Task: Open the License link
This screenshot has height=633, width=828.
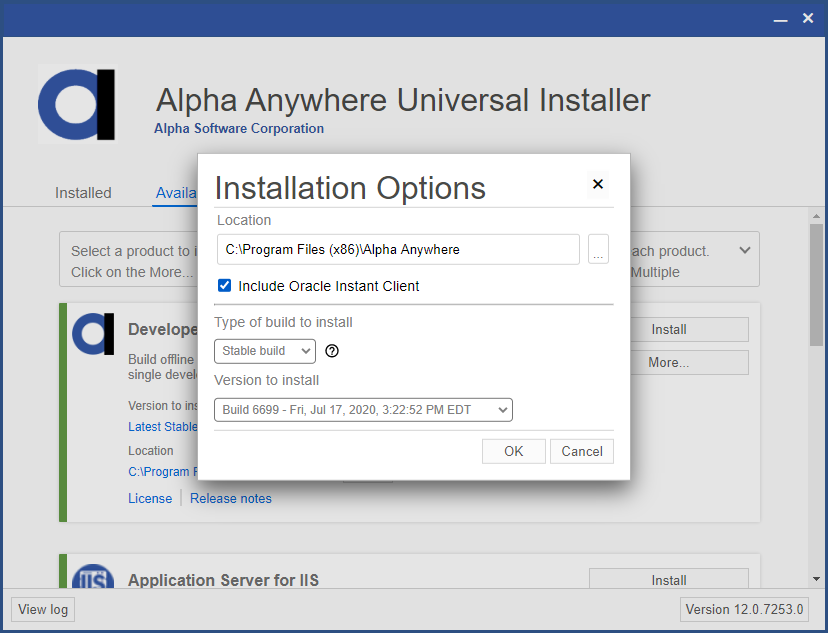Action: pos(150,498)
